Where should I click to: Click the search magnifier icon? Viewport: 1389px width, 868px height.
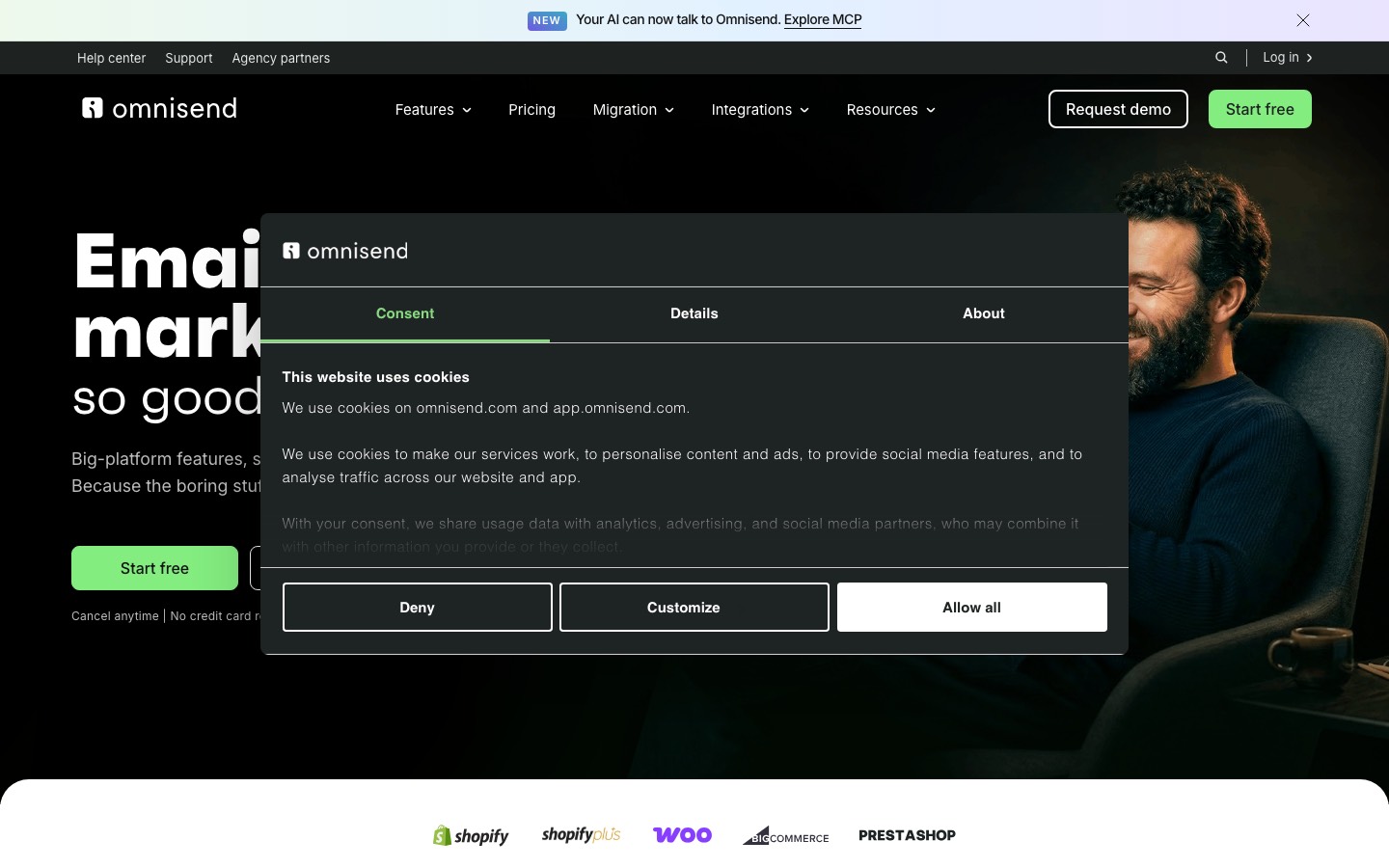click(1221, 58)
